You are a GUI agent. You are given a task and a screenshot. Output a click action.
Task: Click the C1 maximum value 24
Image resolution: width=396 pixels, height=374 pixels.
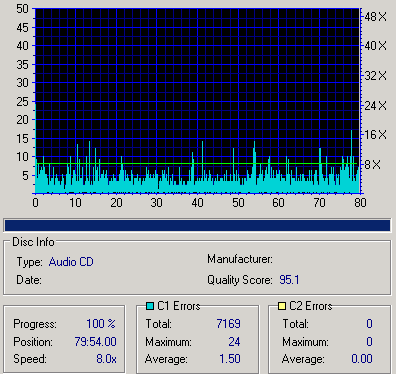click(234, 342)
